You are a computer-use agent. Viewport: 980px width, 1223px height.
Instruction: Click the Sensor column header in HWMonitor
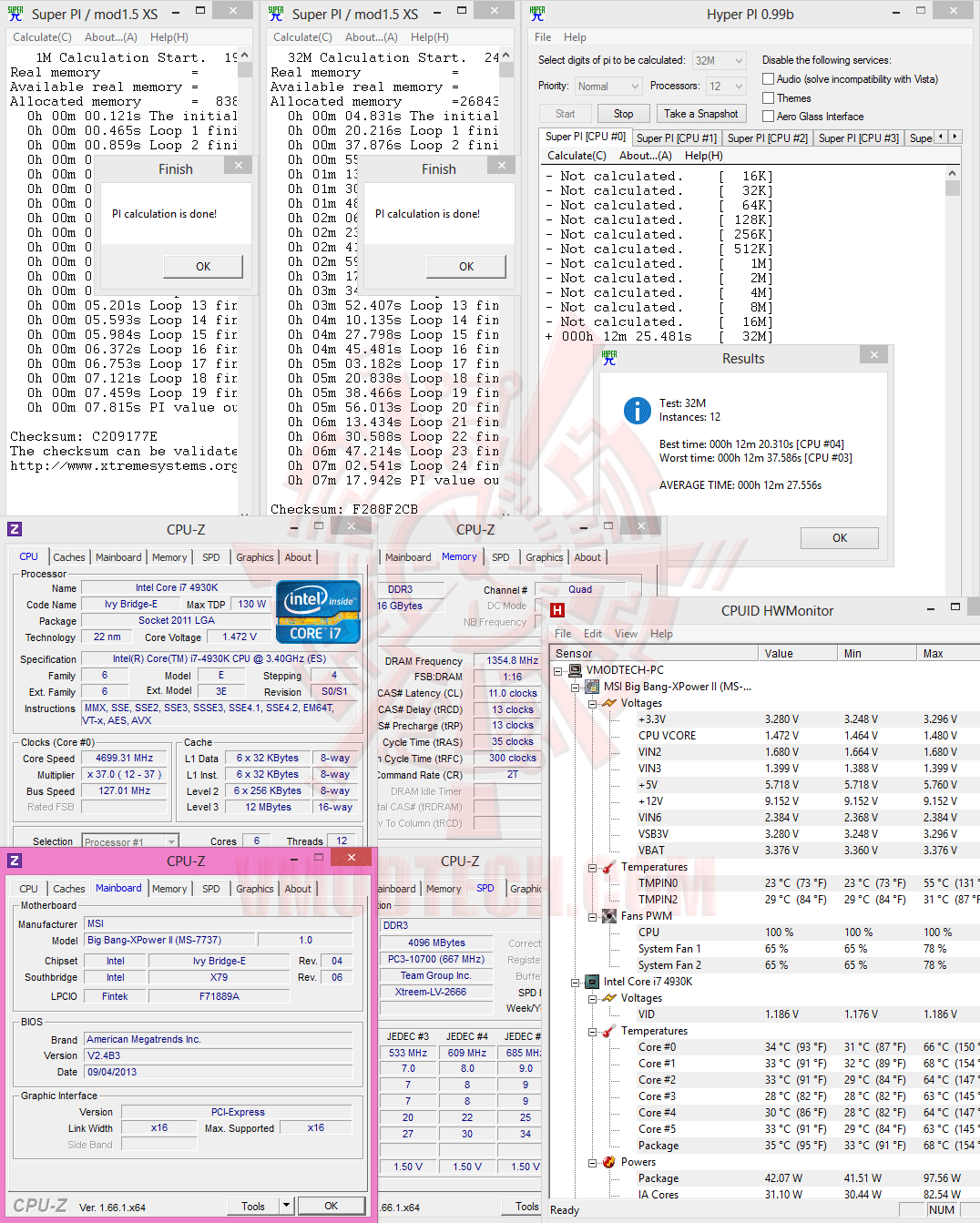(x=654, y=654)
